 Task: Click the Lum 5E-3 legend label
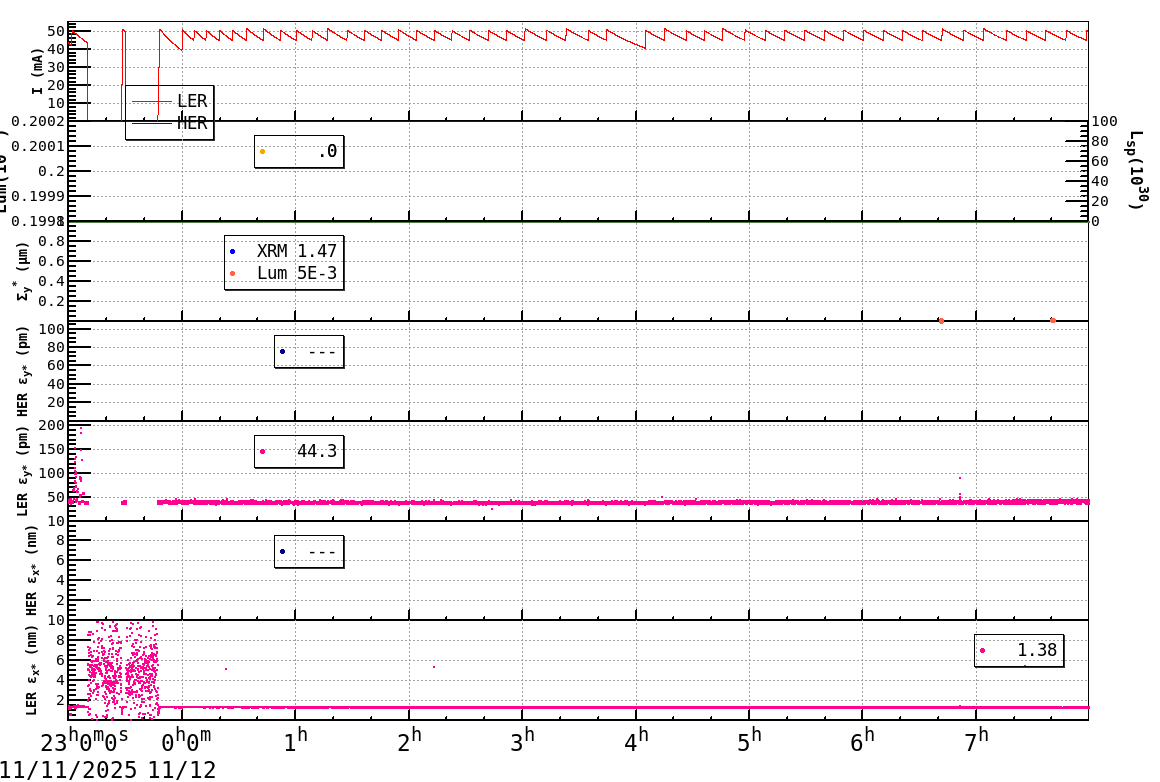click(x=297, y=273)
